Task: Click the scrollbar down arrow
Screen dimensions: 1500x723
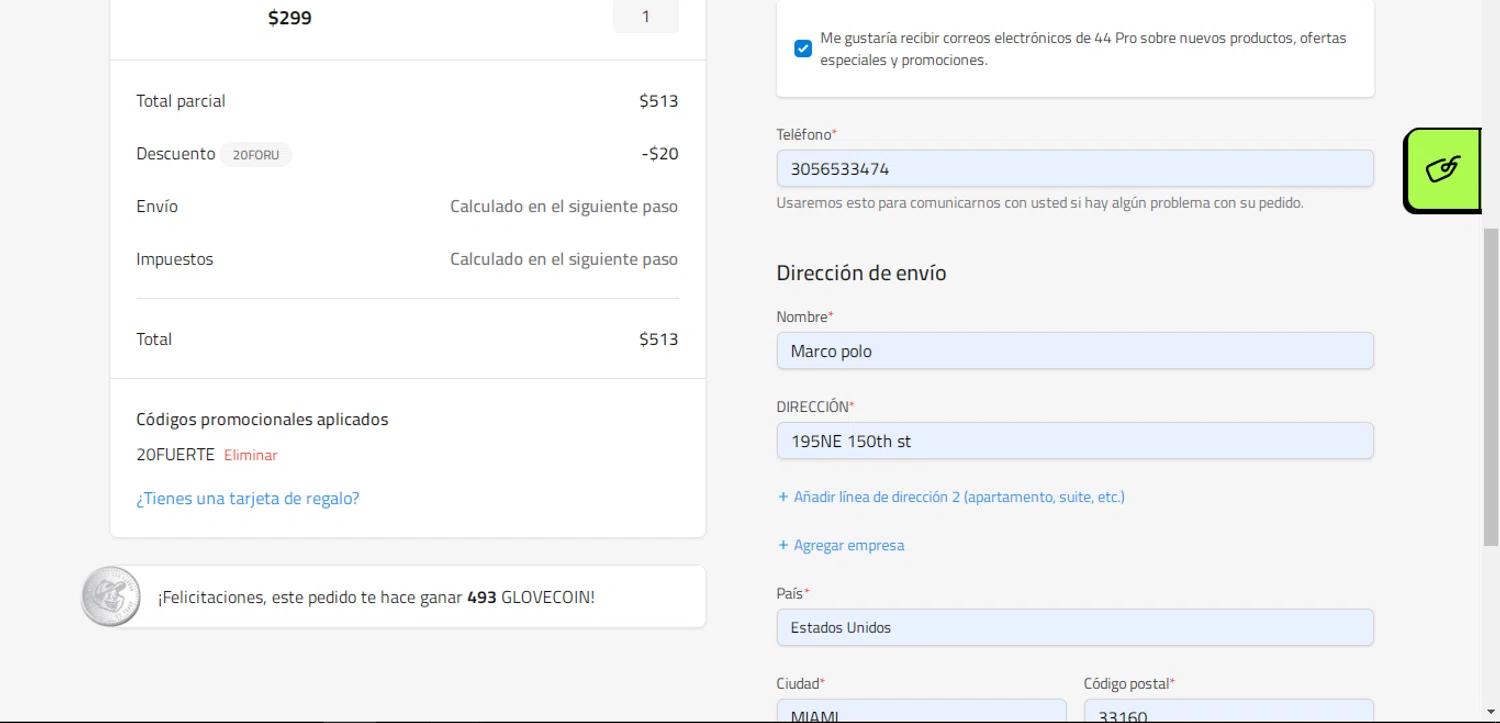Action: (x=1491, y=712)
